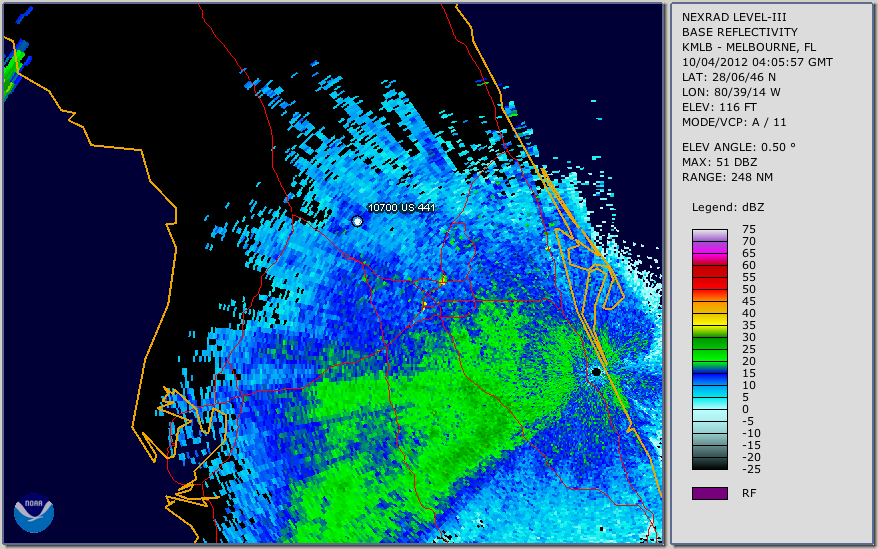878x549 pixels.
Task: Click the 'ELEV: 116 FT' text
Action: (719, 107)
